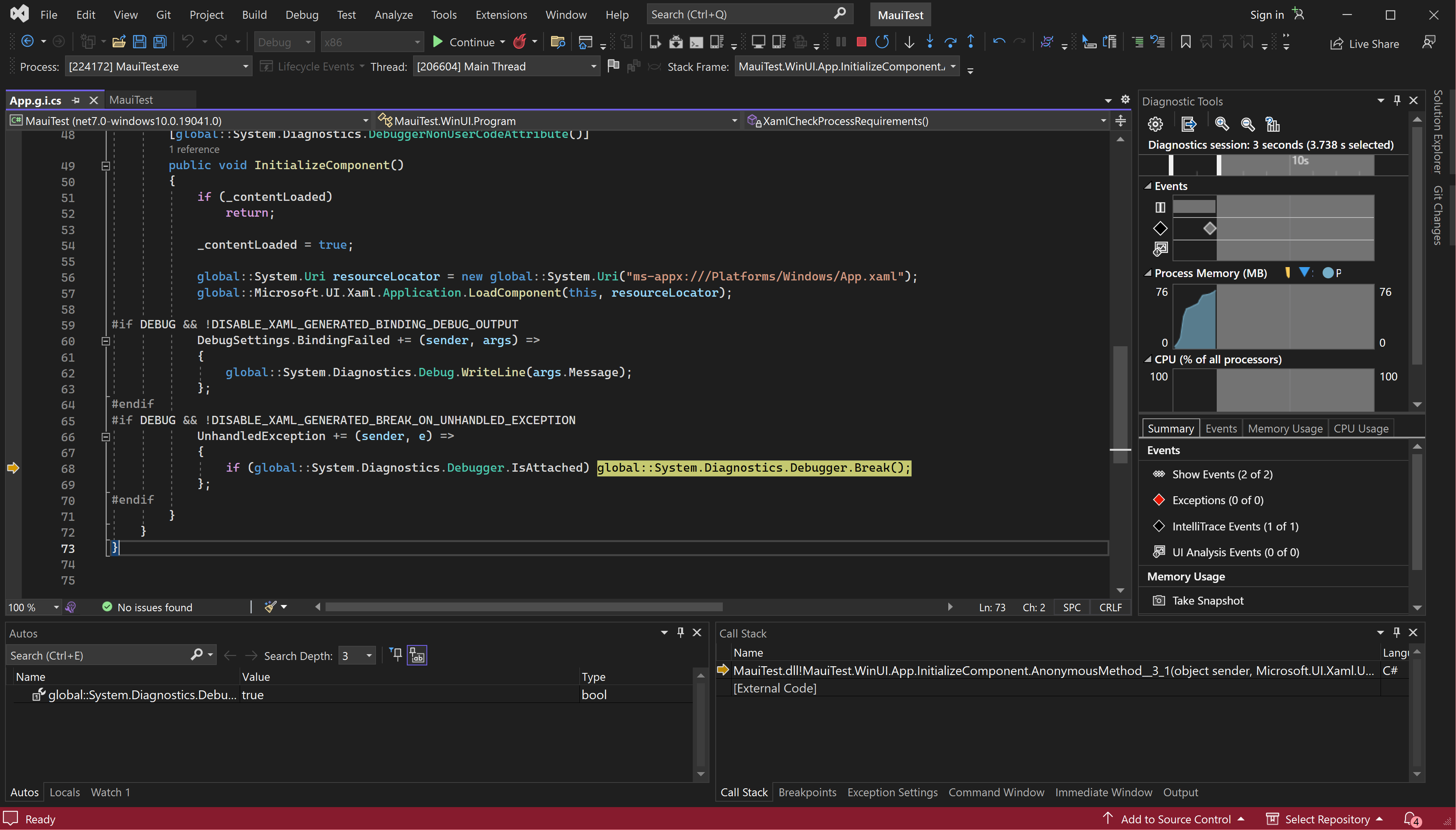Open the Stack Frame dropdown
Screen dimensions: 1456x830
click(846, 66)
